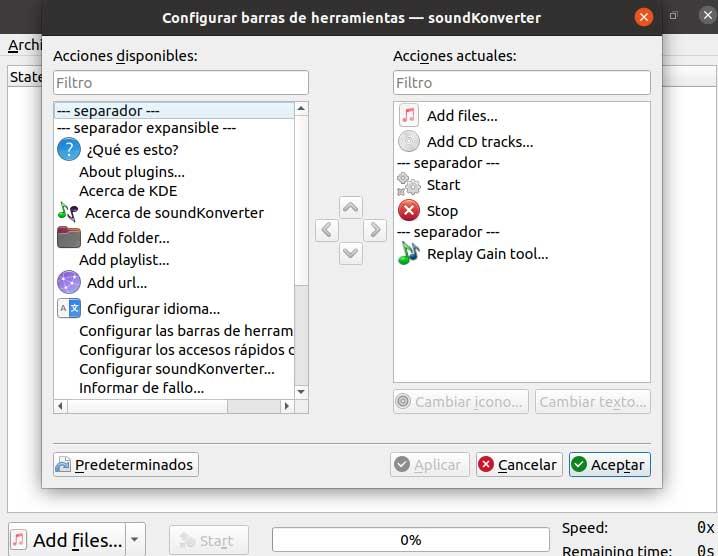Click the left arrow to remove an action
Image resolution: width=718 pixels, height=556 pixels.
pos(327,230)
